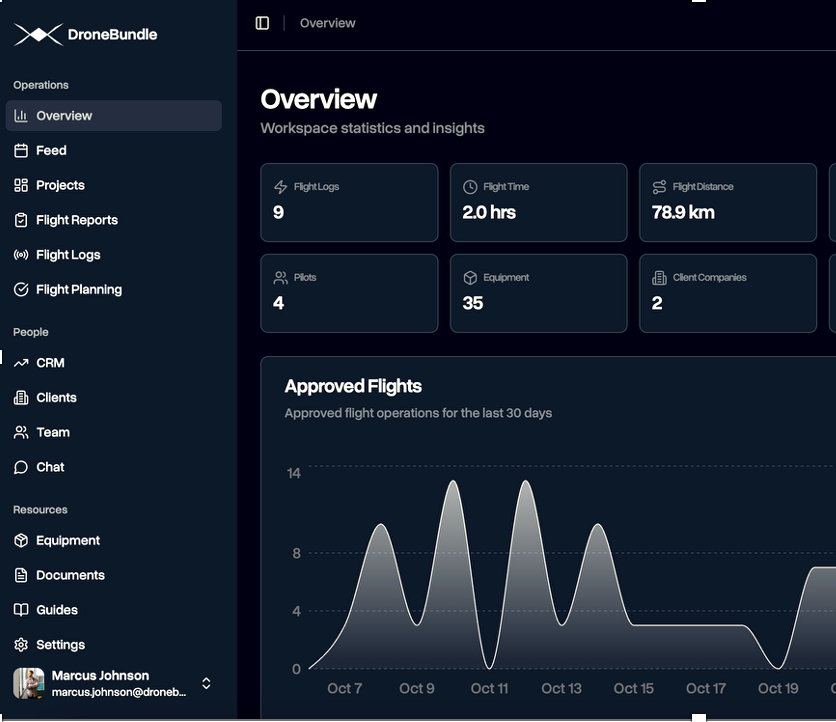Click the DroneBundle logo
The image size is (836, 722).
click(x=85, y=34)
